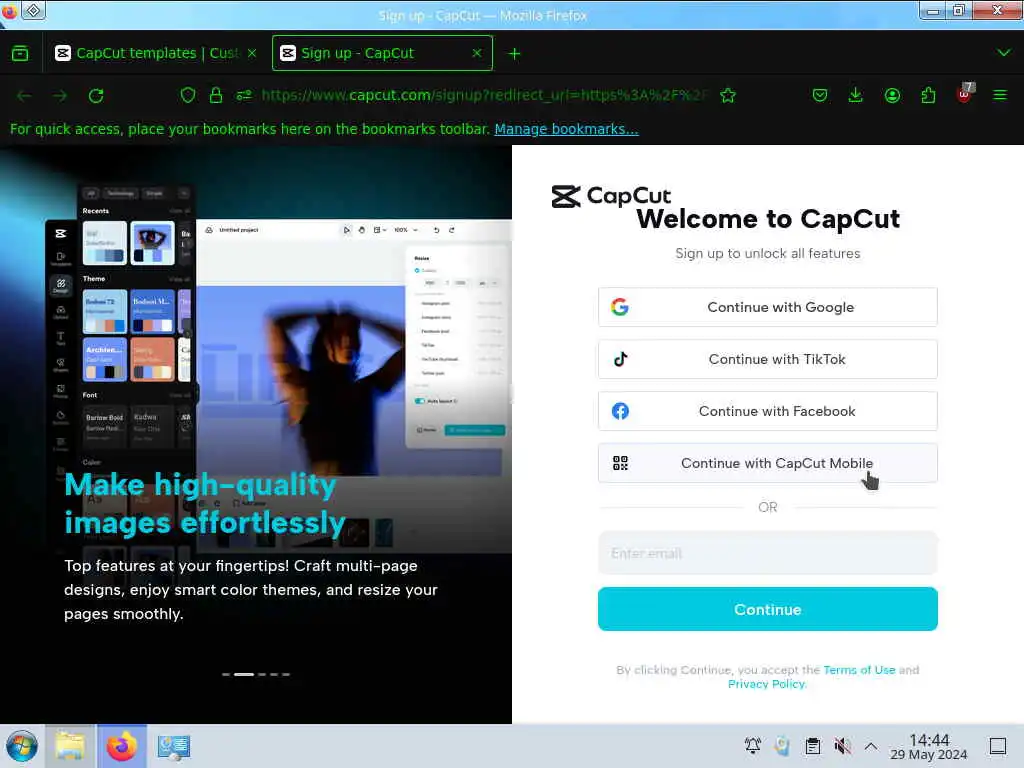Select the Sign up - CapCut tab

click(x=382, y=53)
